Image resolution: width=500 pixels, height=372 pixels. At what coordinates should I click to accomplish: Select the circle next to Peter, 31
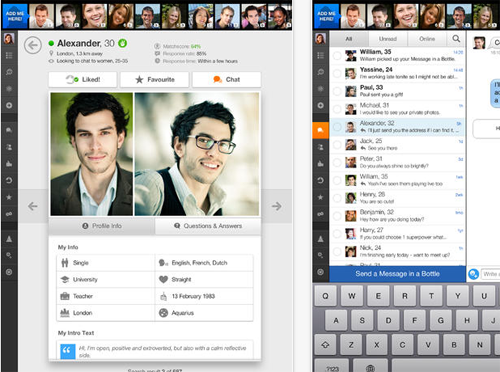(x=337, y=162)
